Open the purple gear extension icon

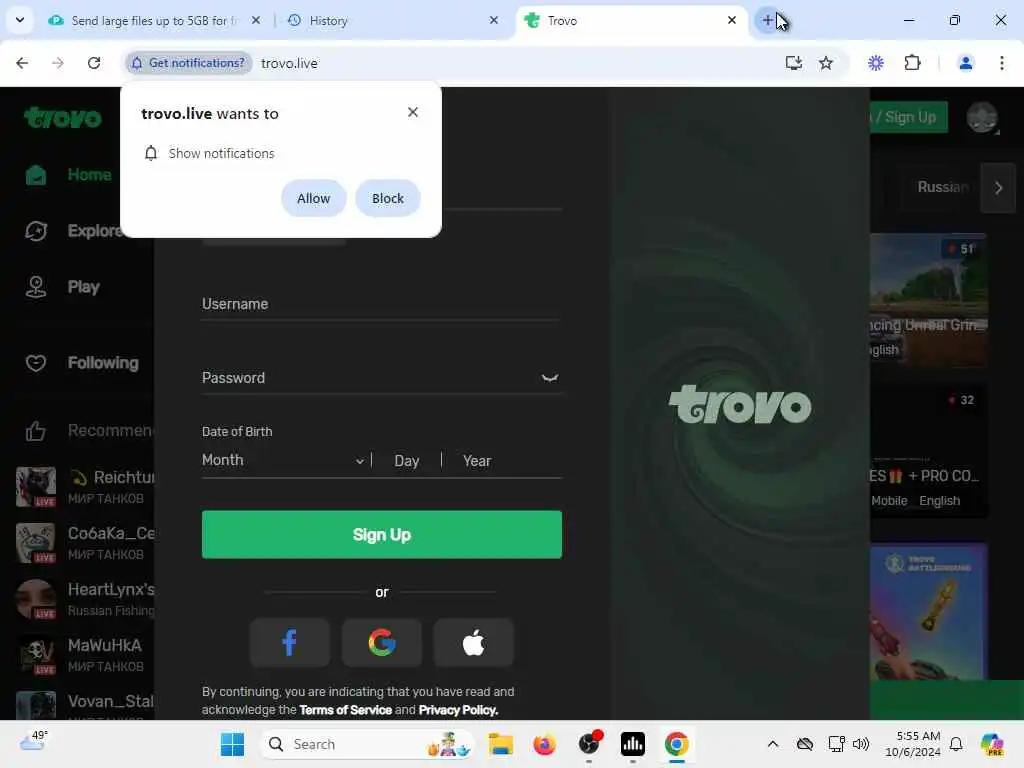click(876, 63)
